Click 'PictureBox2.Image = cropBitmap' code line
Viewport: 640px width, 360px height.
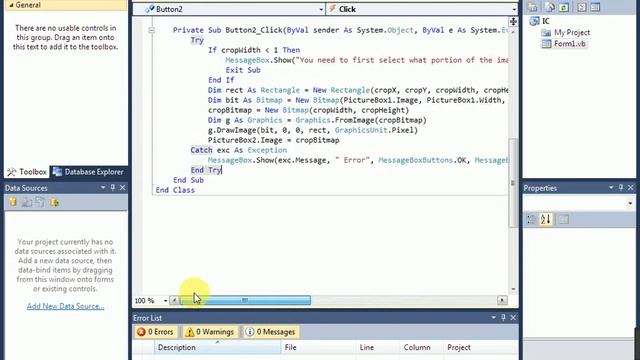click(x=273, y=140)
